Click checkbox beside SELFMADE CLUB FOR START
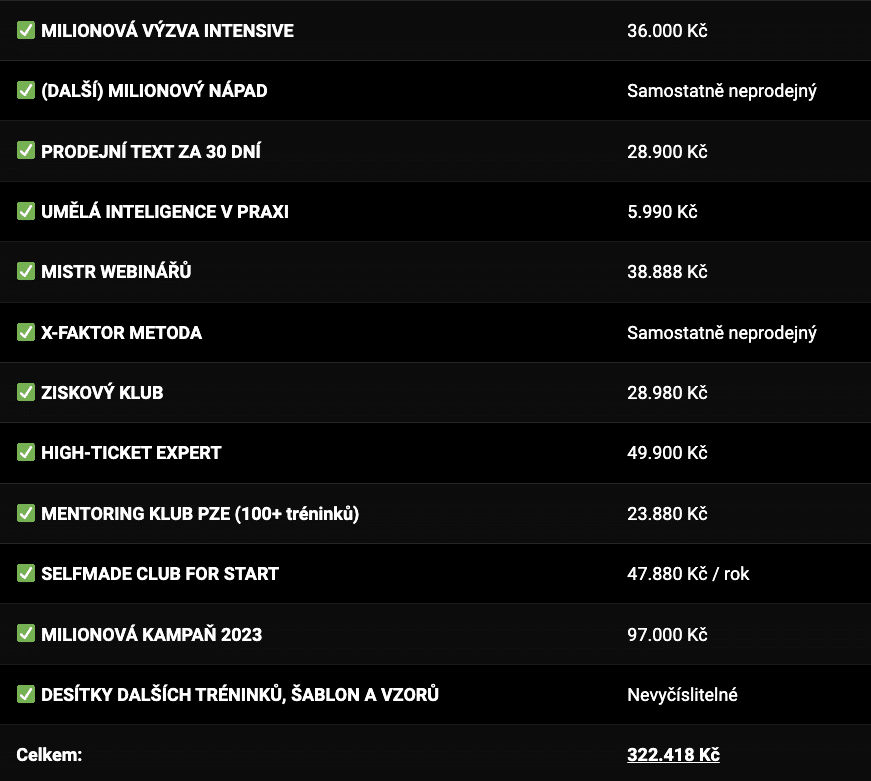The height and width of the screenshot is (781, 871). (26, 573)
